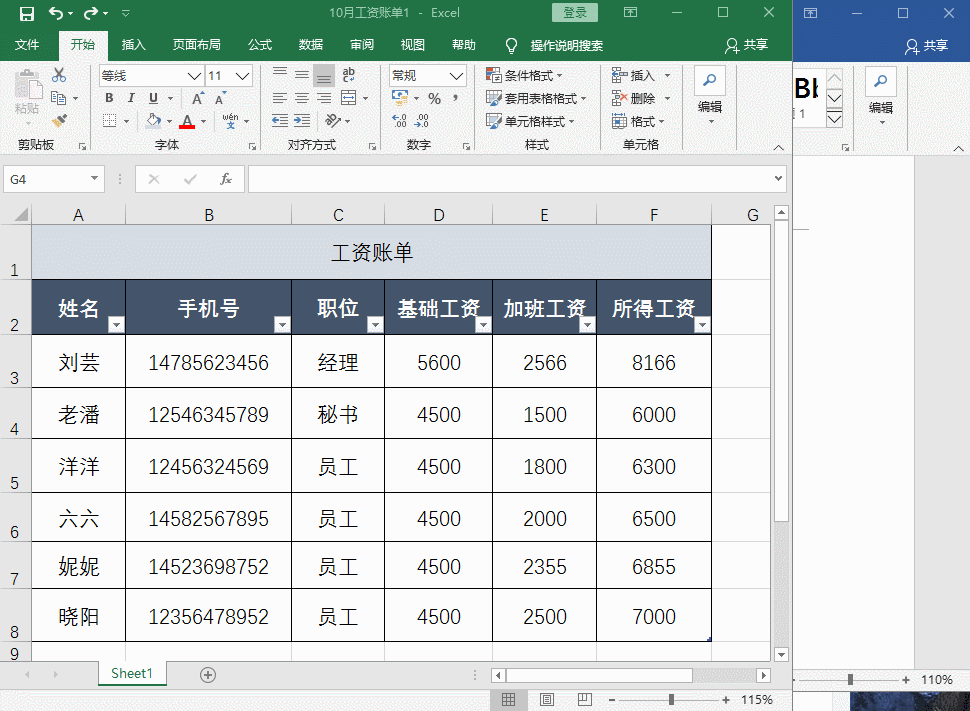Click the Increase Decimal icon
The height and width of the screenshot is (711, 970).
398,120
